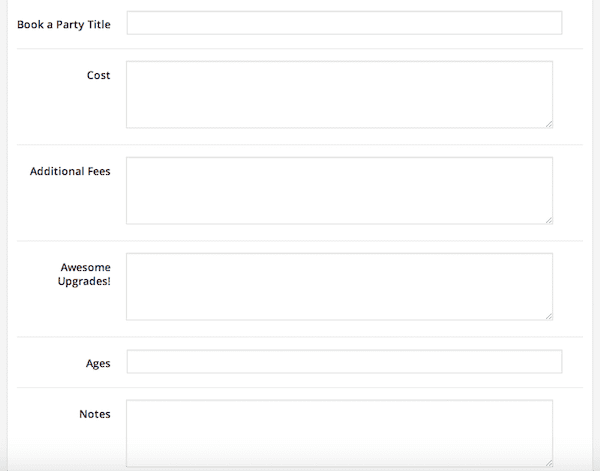Click the Additional Fees label text

pos(70,171)
